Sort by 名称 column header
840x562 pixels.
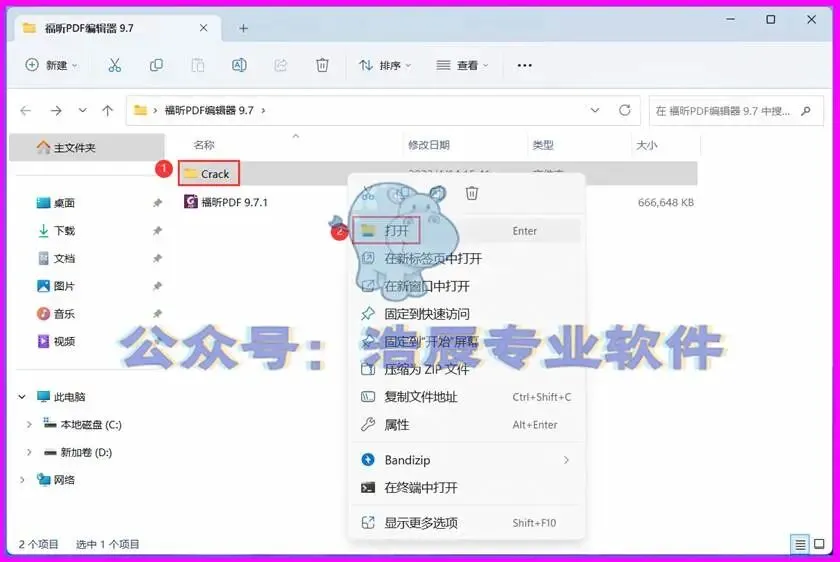click(x=204, y=145)
